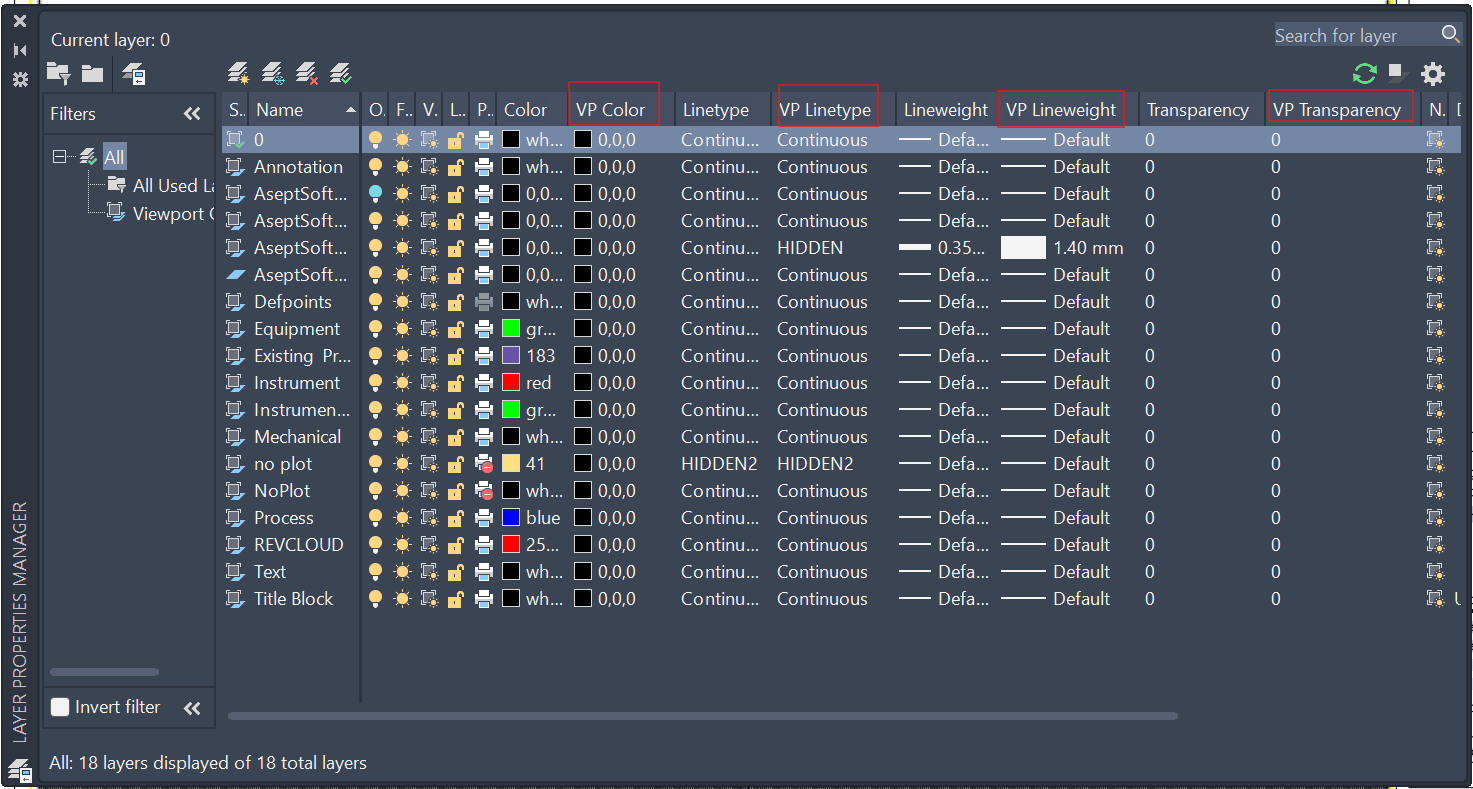1473x789 pixels.
Task: Click the status icon of layer 0
Action: 236,140
